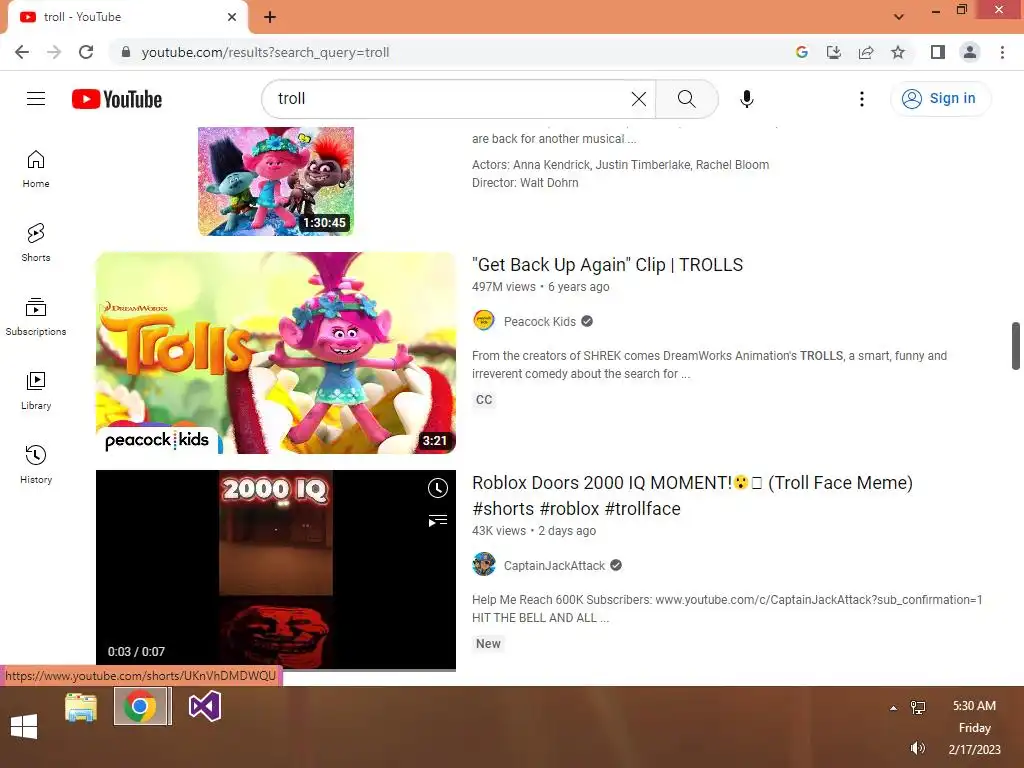Add Roblox short to queue

click(438, 520)
